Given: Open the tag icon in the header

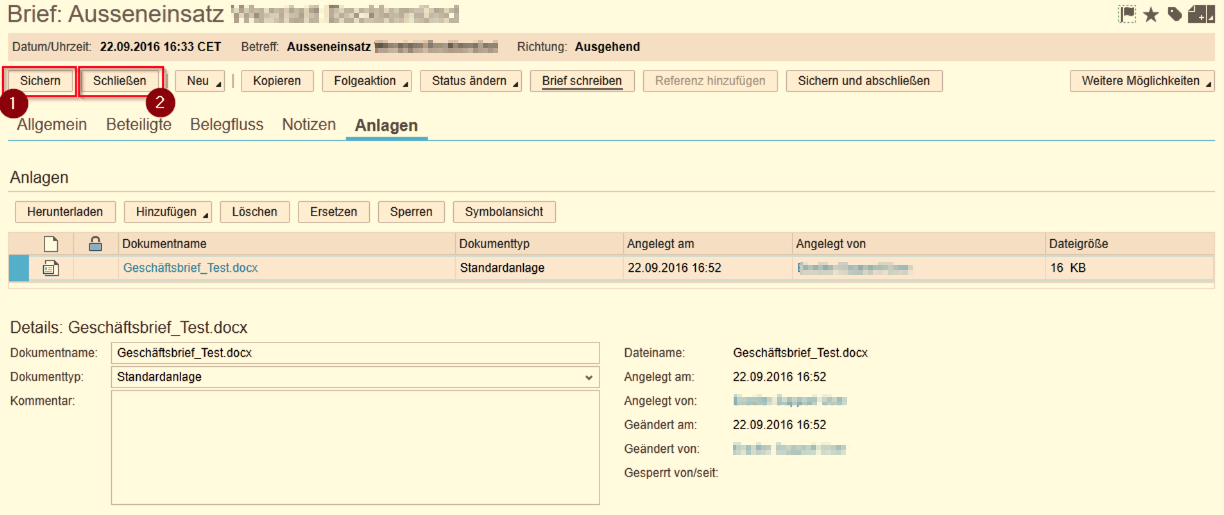Looking at the screenshot, I should (1174, 14).
